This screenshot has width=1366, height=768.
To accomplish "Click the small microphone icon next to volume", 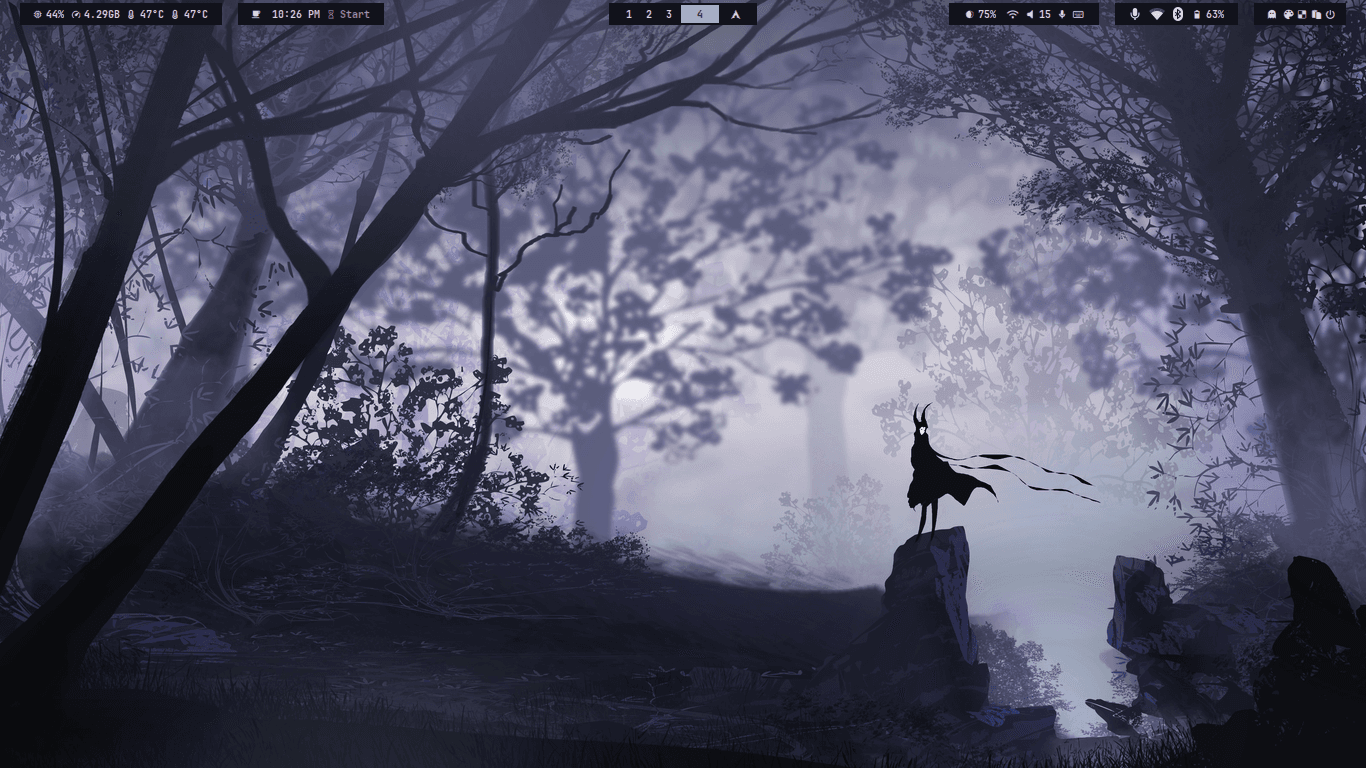I will pos(1062,14).
